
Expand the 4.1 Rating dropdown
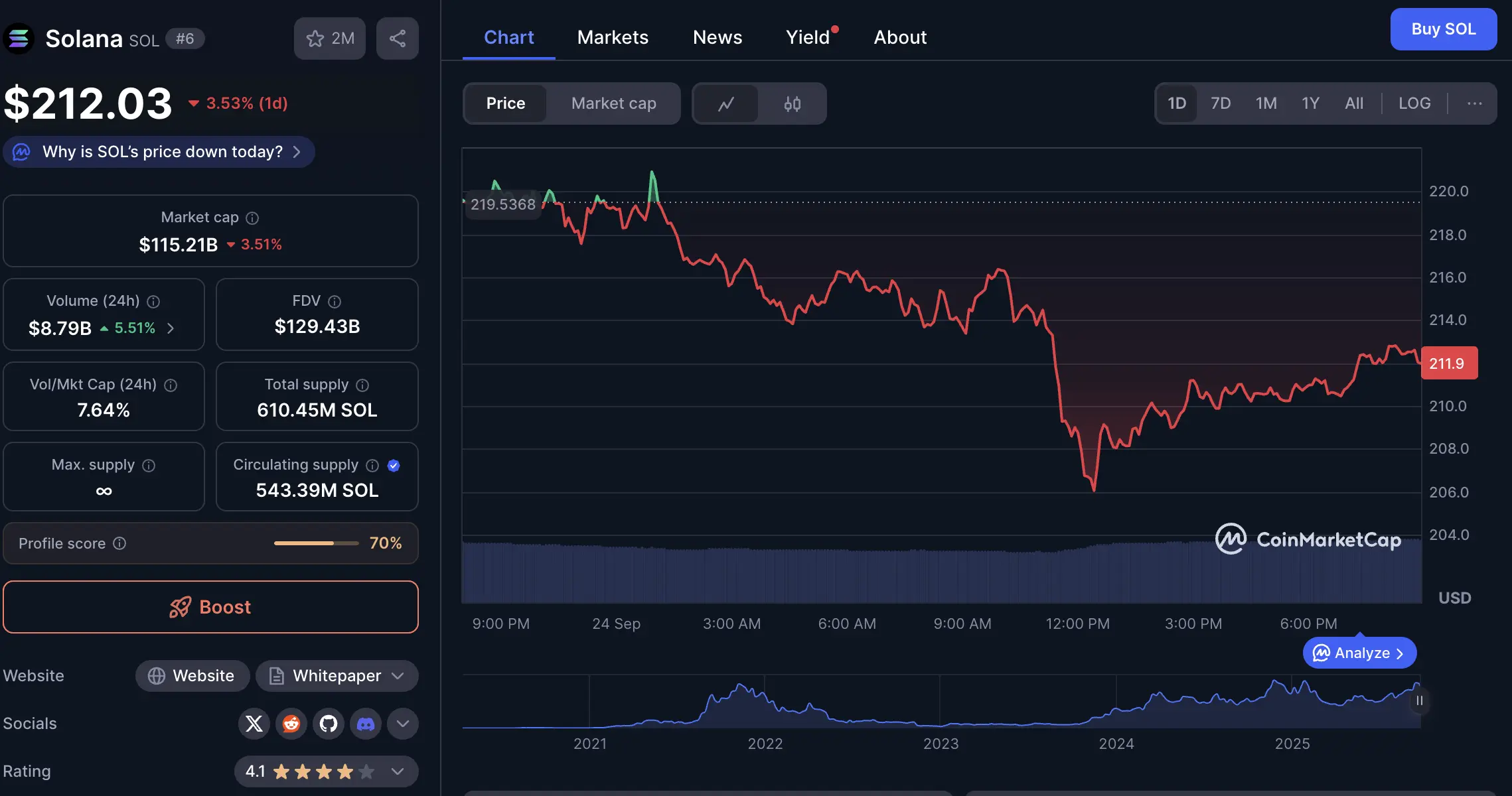point(327,771)
